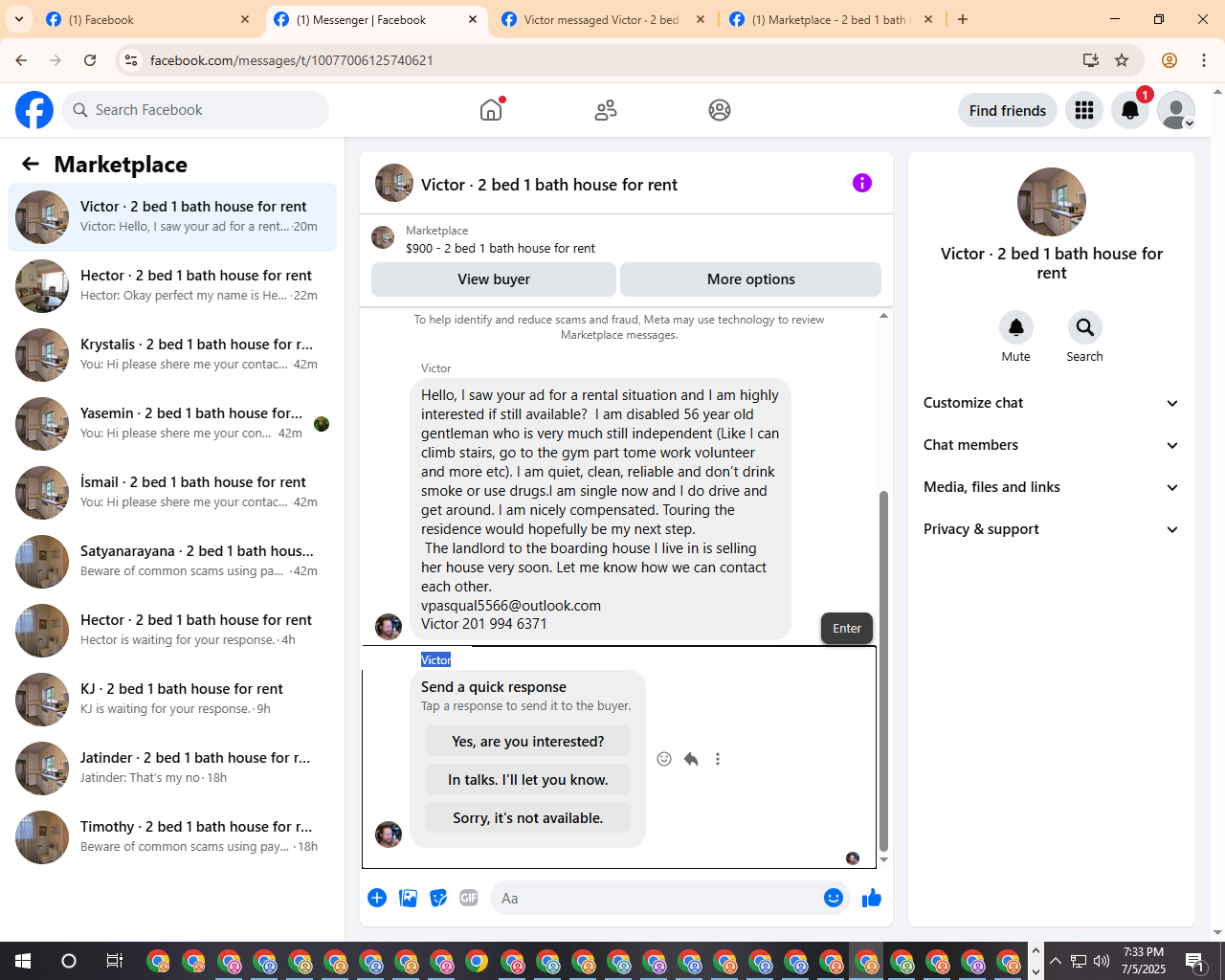Viewport: 1225px width, 980px height.
Task: Send a thumbs-up like
Action: point(872,898)
